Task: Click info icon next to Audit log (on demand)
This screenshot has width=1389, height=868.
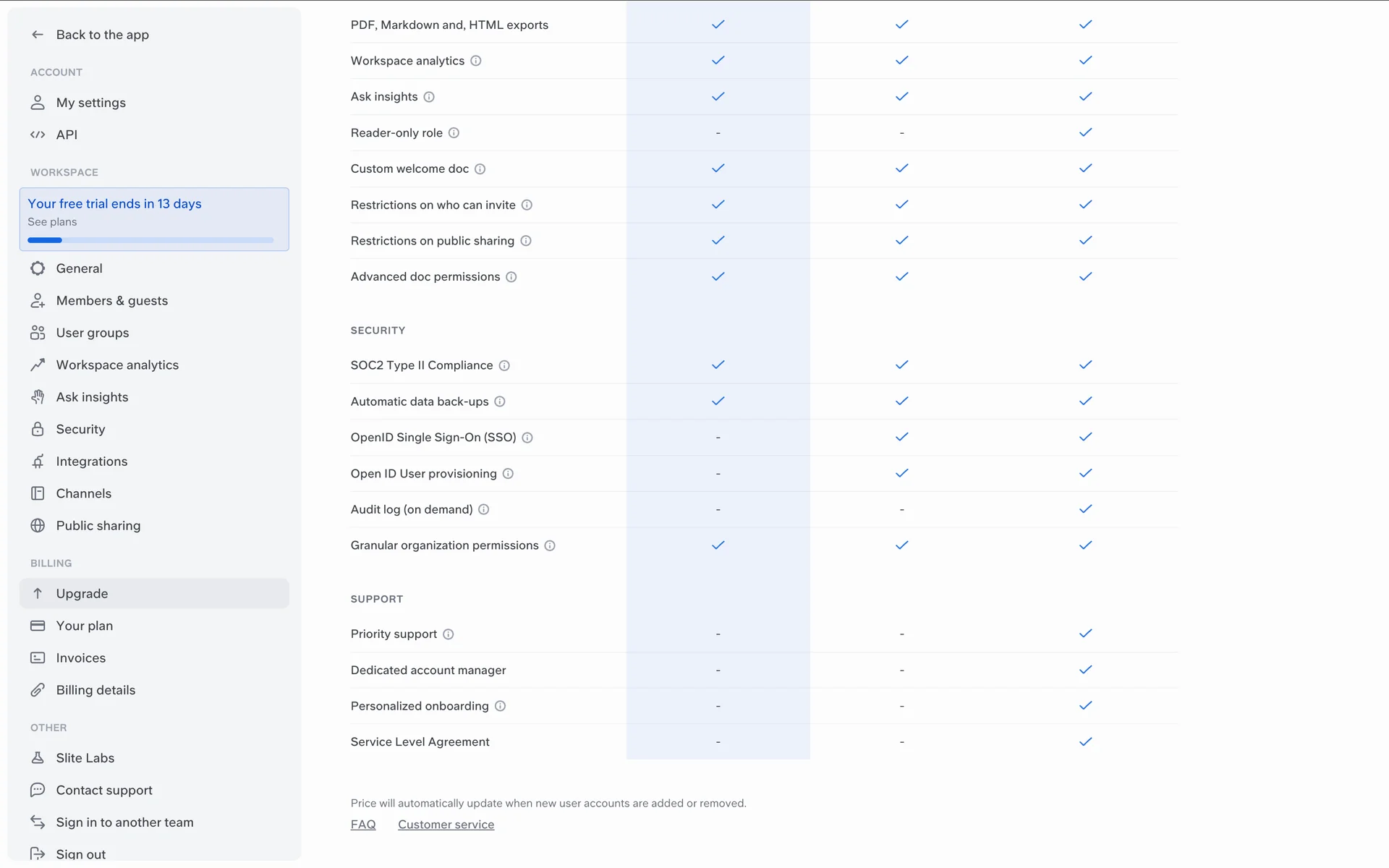Action: coord(484,509)
